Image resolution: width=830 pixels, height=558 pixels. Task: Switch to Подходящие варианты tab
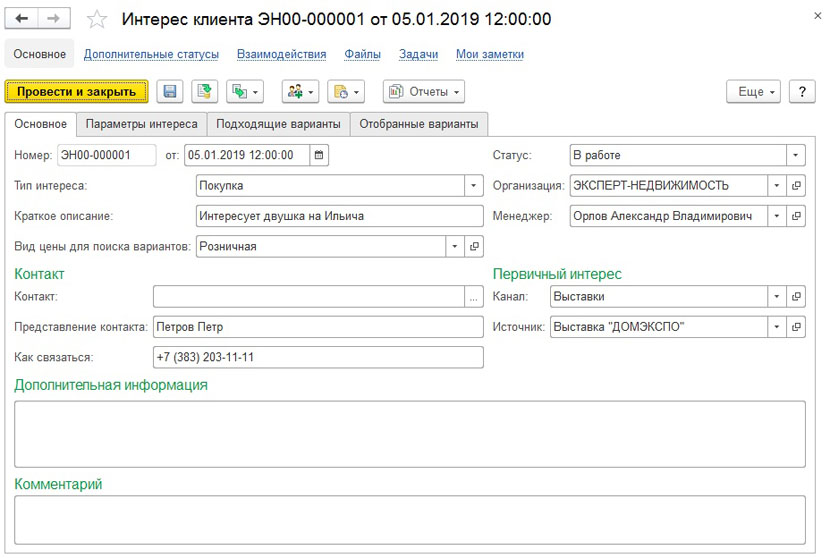278,124
